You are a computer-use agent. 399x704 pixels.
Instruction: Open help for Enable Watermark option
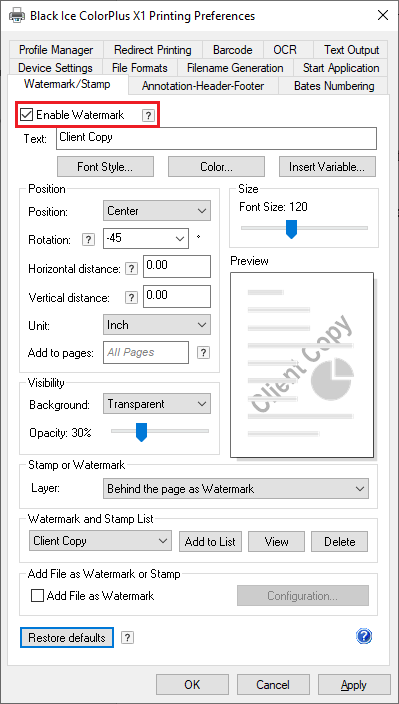click(x=148, y=115)
